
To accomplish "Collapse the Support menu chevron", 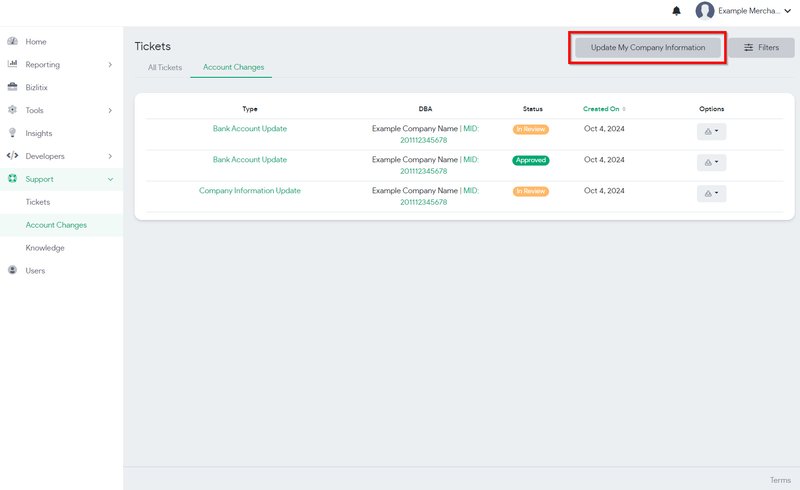I will [110, 179].
